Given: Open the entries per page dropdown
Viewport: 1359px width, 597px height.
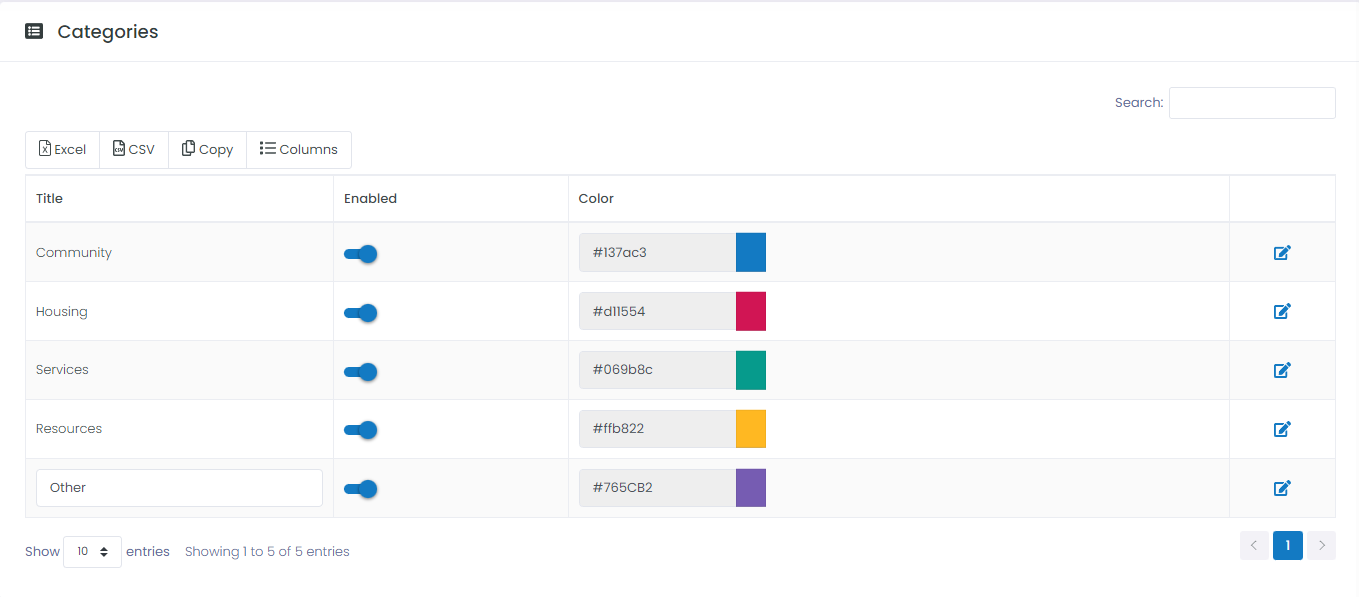Looking at the screenshot, I should [92, 552].
